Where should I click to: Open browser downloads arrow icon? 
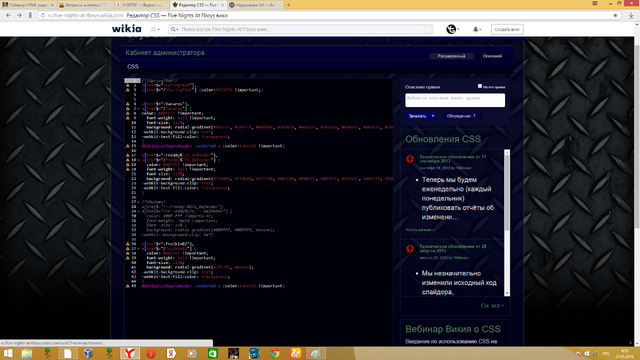[631, 16]
